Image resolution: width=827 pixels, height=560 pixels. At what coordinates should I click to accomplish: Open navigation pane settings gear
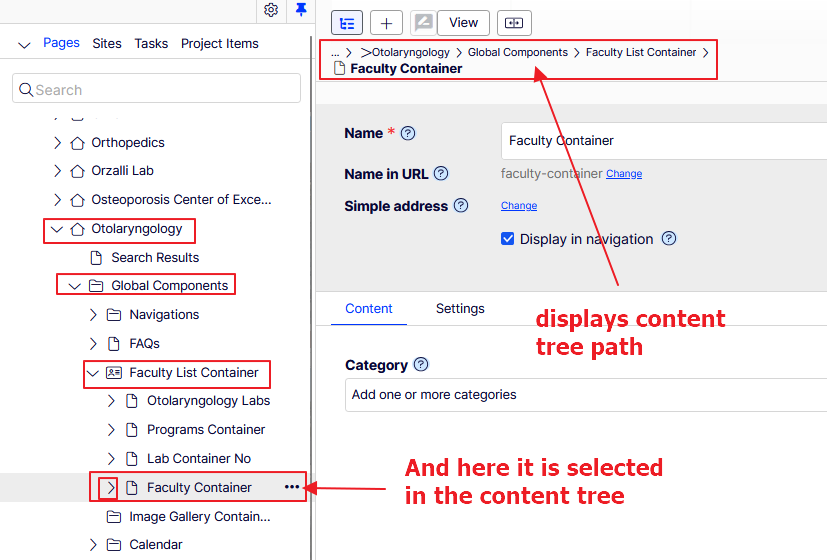point(271,10)
